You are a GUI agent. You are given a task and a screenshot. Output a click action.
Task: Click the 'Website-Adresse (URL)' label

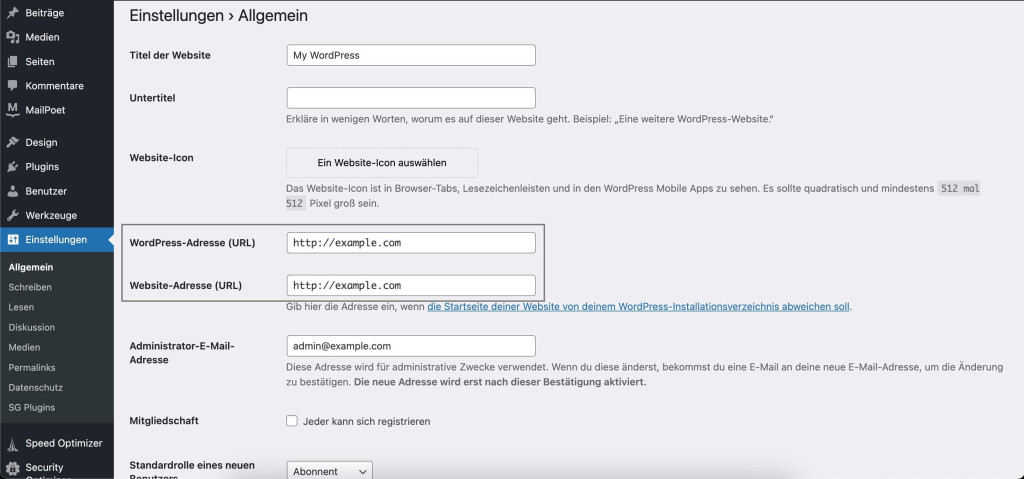[185, 286]
